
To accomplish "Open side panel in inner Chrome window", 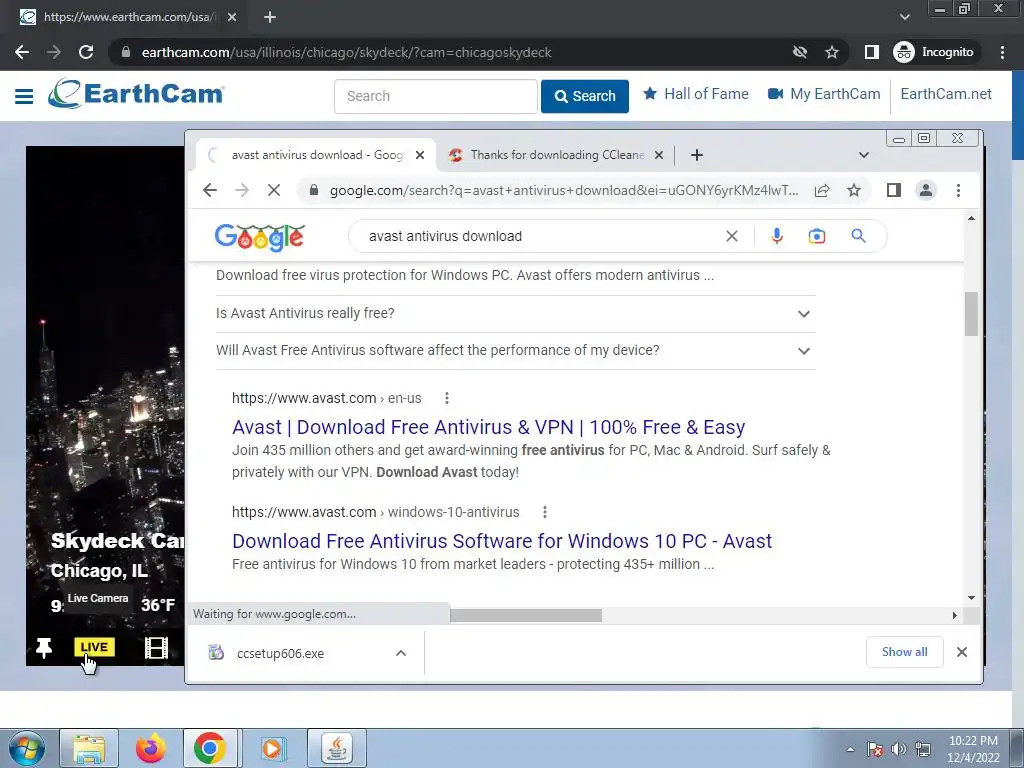I will 893,190.
